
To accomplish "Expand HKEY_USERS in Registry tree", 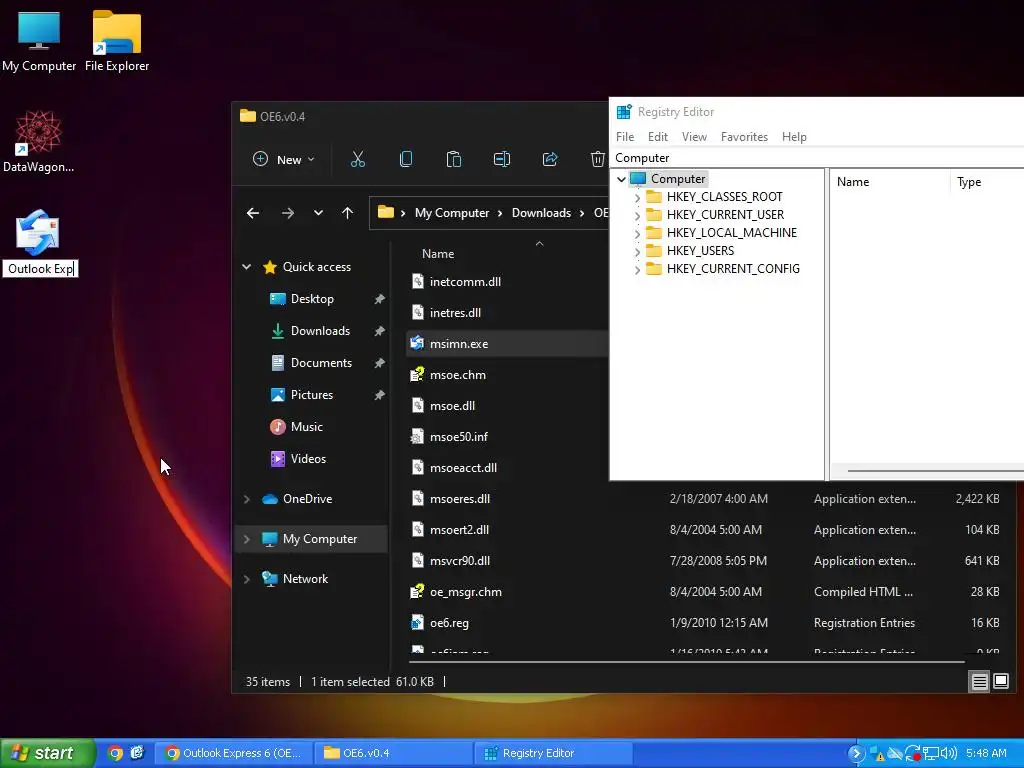I will click(x=637, y=251).
